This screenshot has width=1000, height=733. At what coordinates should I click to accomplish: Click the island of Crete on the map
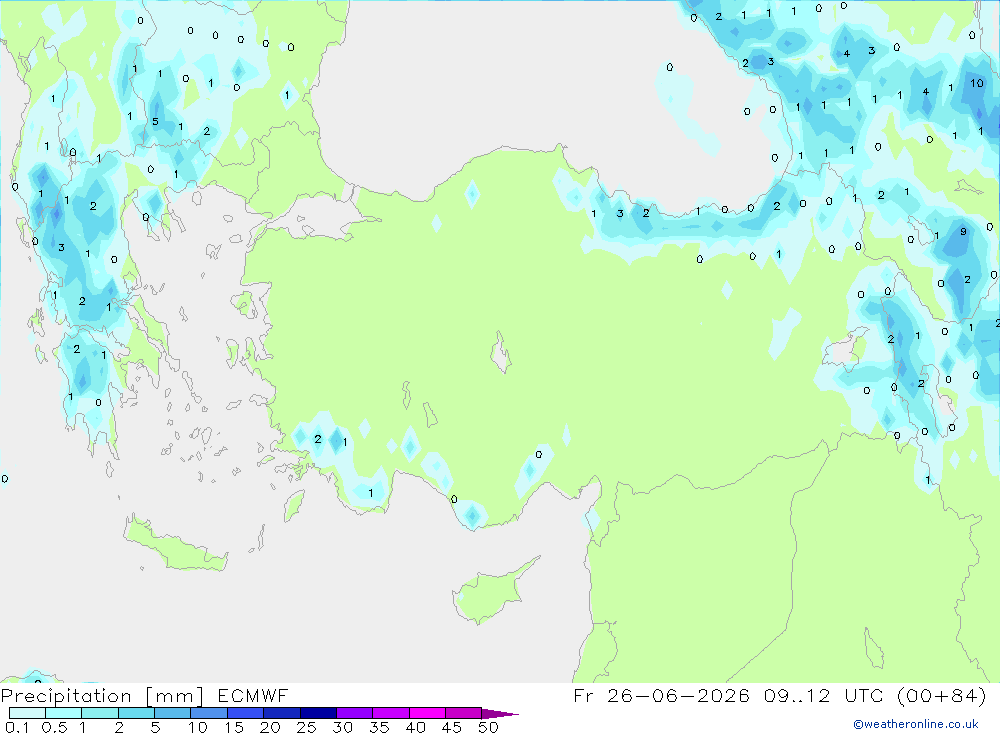point(175,546)
